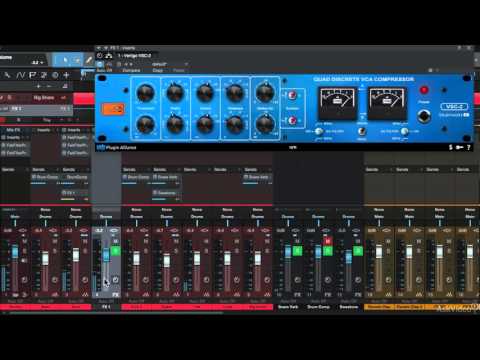The width and height of the screenshot is (480, 360).
Task: Toggle the green solo-safe button on the Snare Verb channel
Action: click(x=297, y=251)
